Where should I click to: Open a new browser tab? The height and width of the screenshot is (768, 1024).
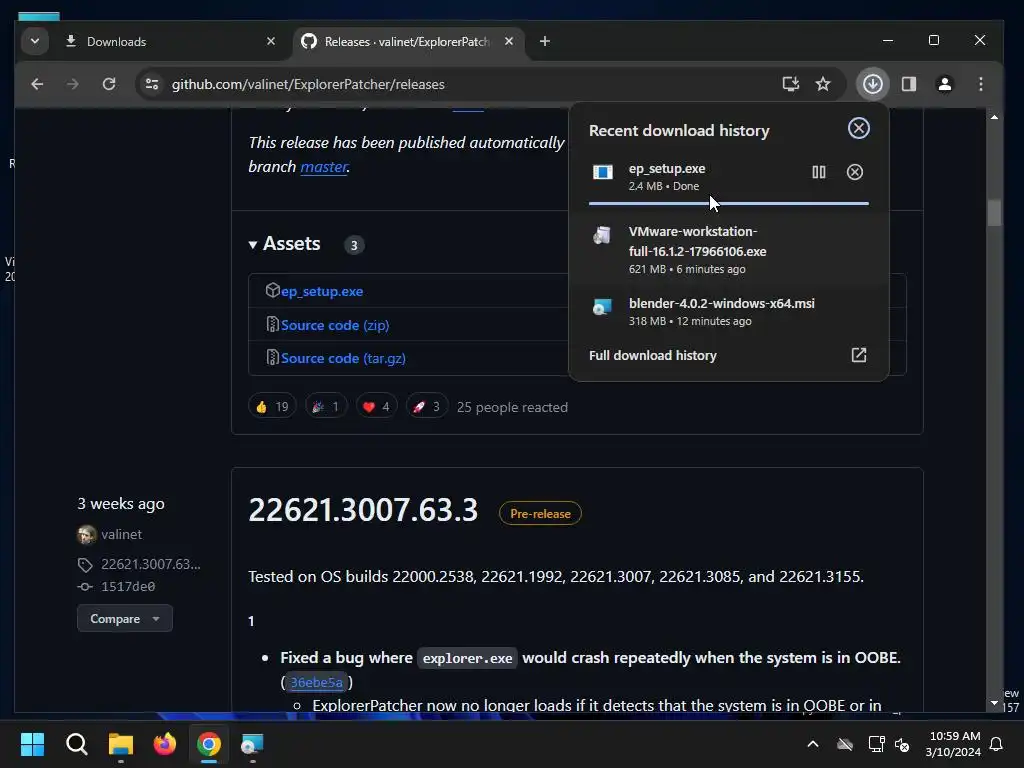(x=545, y=41)
